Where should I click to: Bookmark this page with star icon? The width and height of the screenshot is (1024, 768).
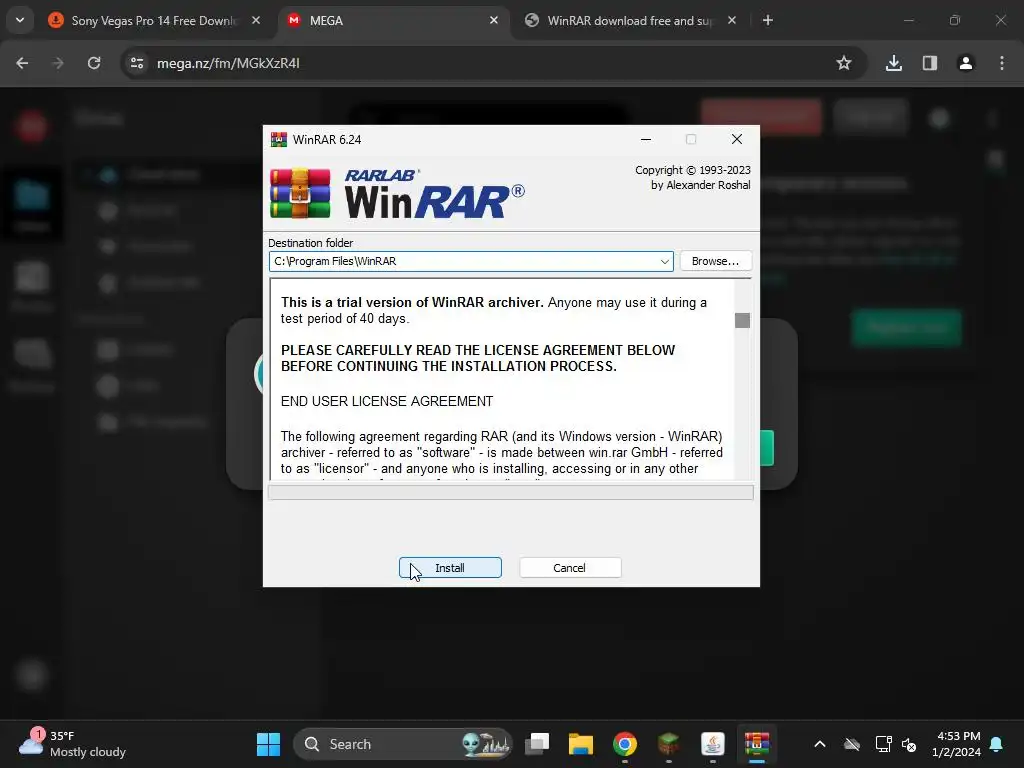(x=844, y=63)
